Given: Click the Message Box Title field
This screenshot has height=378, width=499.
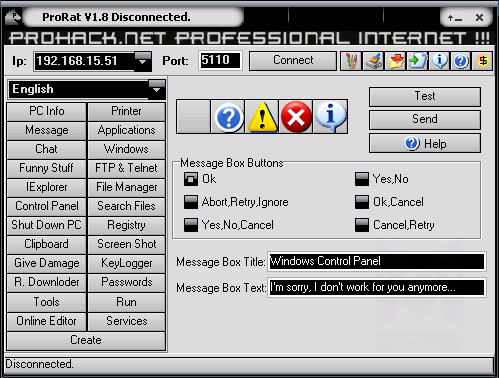Looking at the screenshot, I should click(377, 261).
